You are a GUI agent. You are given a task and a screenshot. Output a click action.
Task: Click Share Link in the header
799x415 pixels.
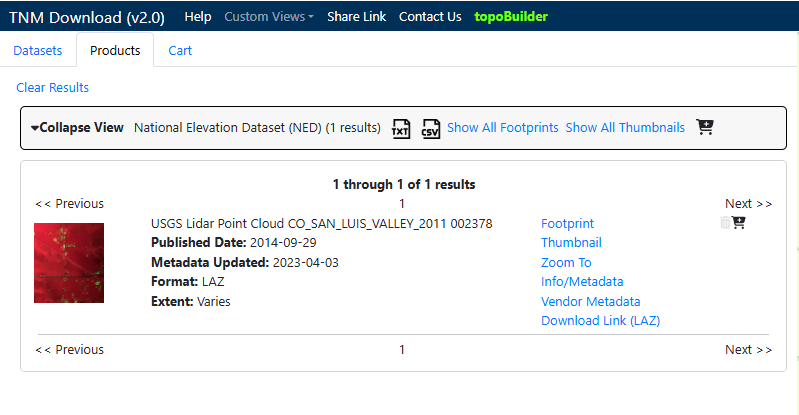click(x=356, y=17)
